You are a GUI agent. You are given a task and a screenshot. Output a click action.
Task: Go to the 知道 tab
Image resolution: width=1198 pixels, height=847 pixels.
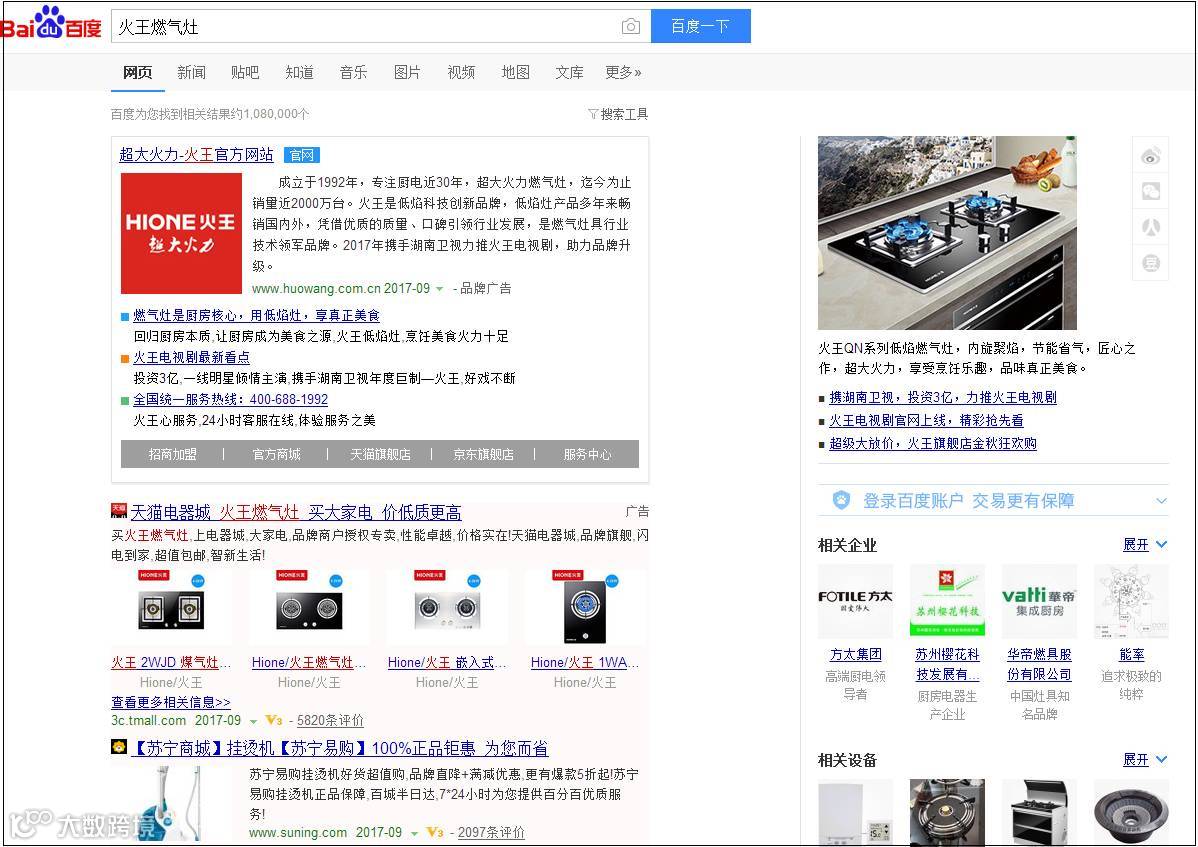pos(299,73)
